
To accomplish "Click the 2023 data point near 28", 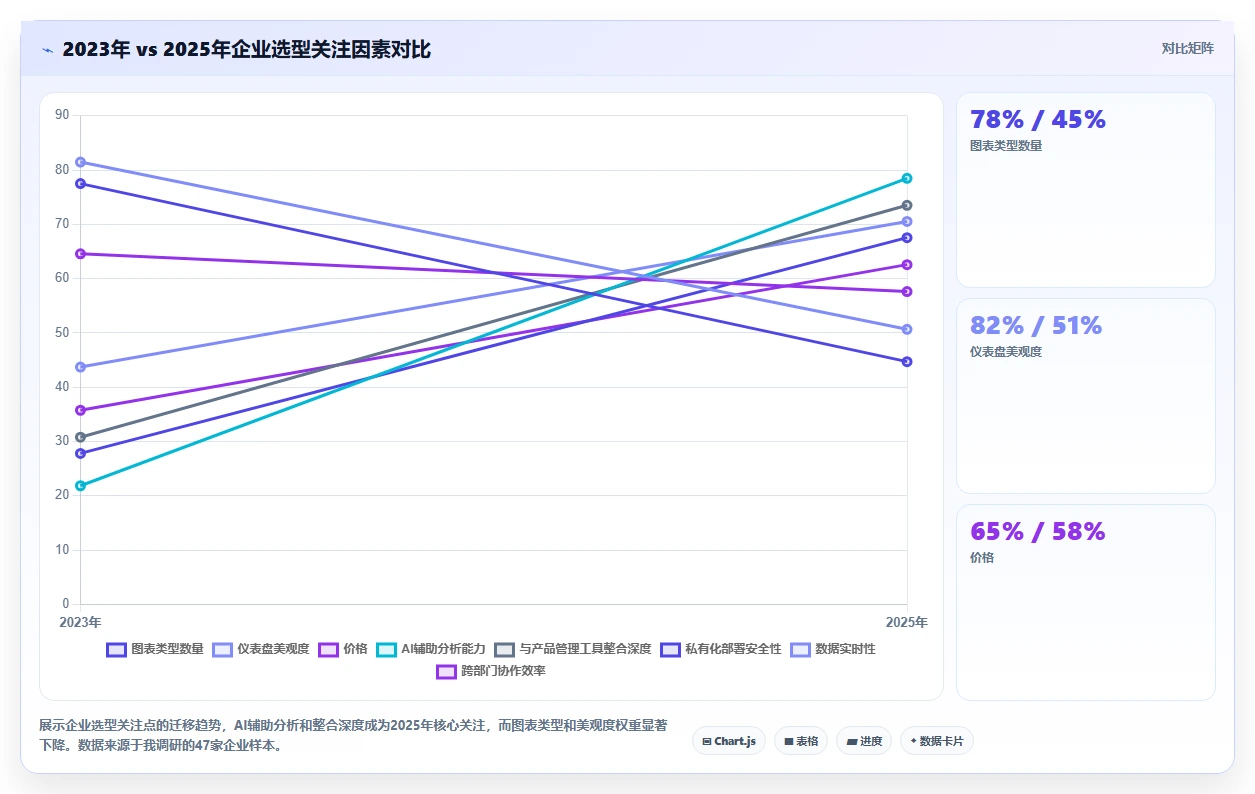I will pyautogui.click(x=80, y=453).
